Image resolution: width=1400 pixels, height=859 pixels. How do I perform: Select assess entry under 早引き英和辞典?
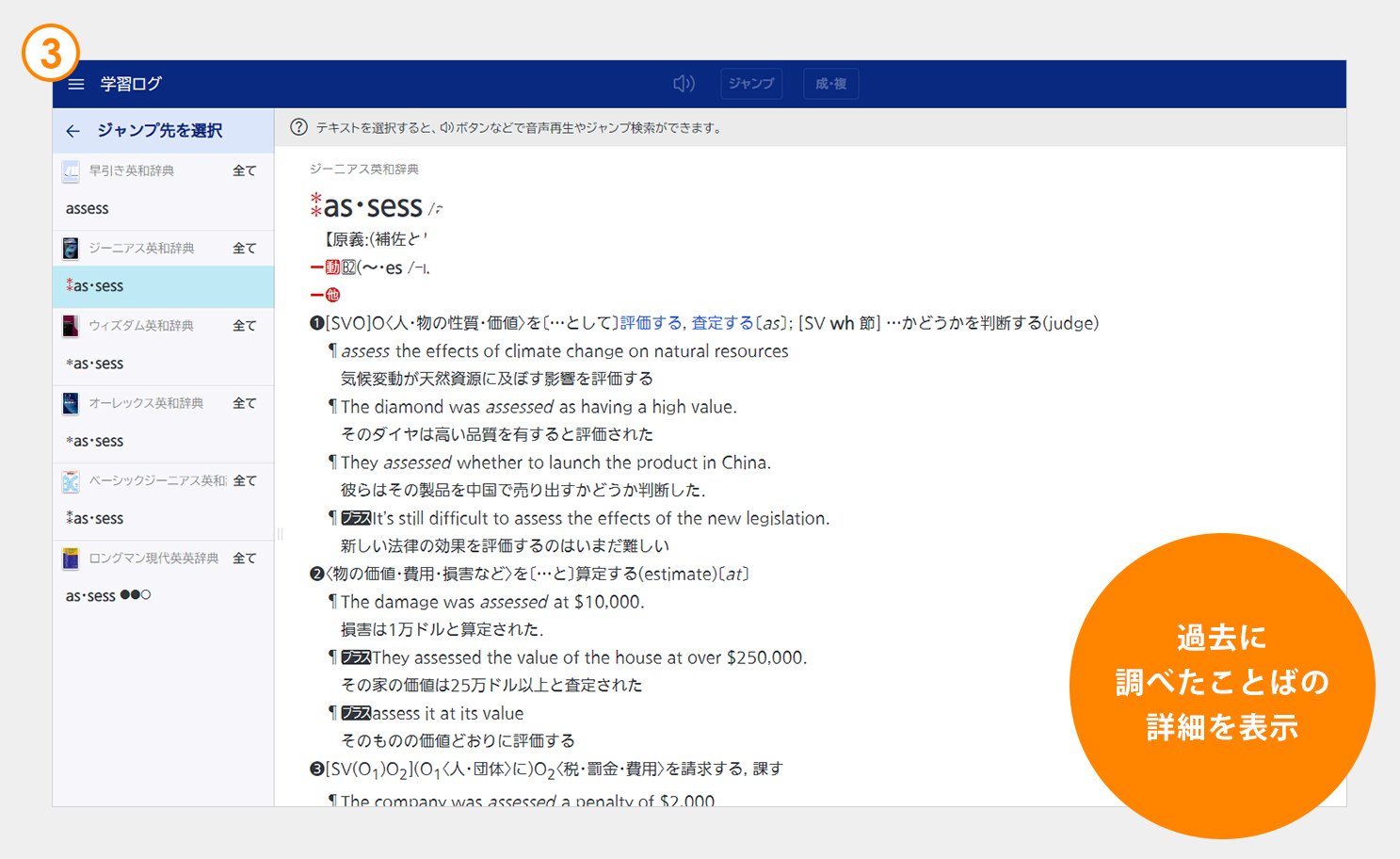[88, 209]
